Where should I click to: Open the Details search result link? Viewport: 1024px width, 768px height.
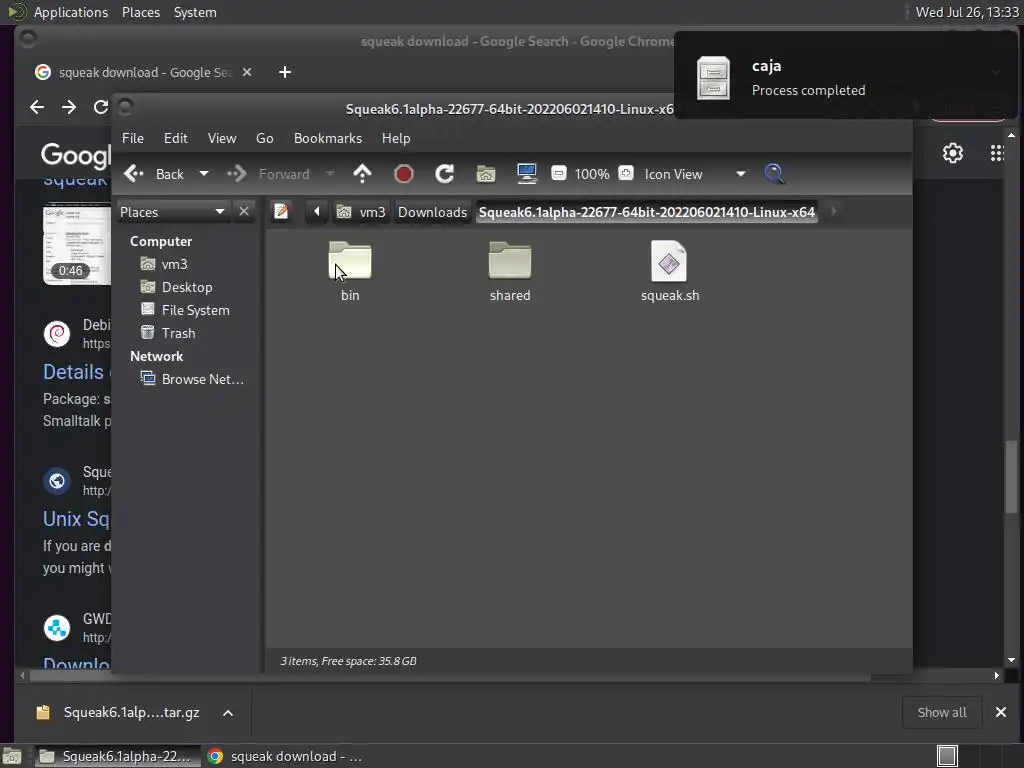coord(73,372)
